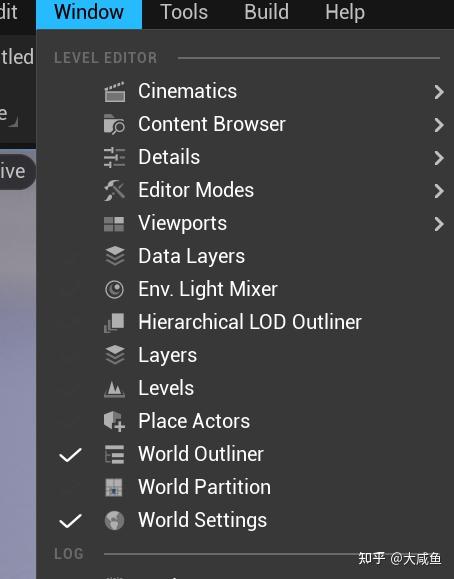Screen dimensions: 454x579
Task: Expand the Viewports submenu chevron
Action: click(x=439, y=224)
